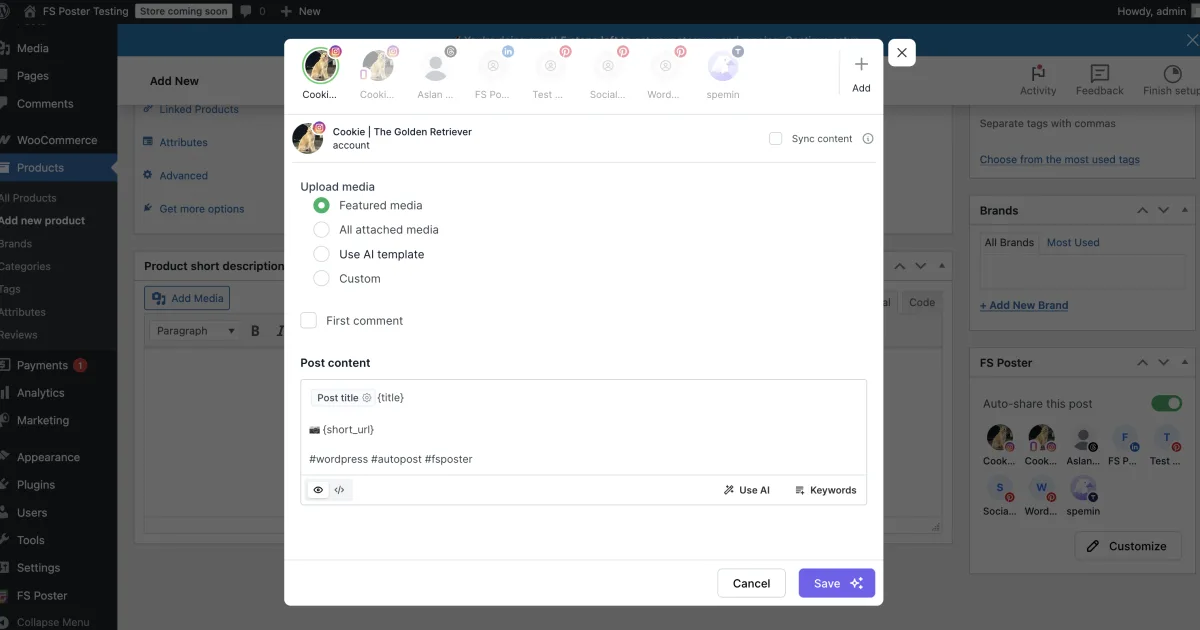Screen dimensions: 1200x630
Task: Open the Linked Products data tab
Action: 199,109
